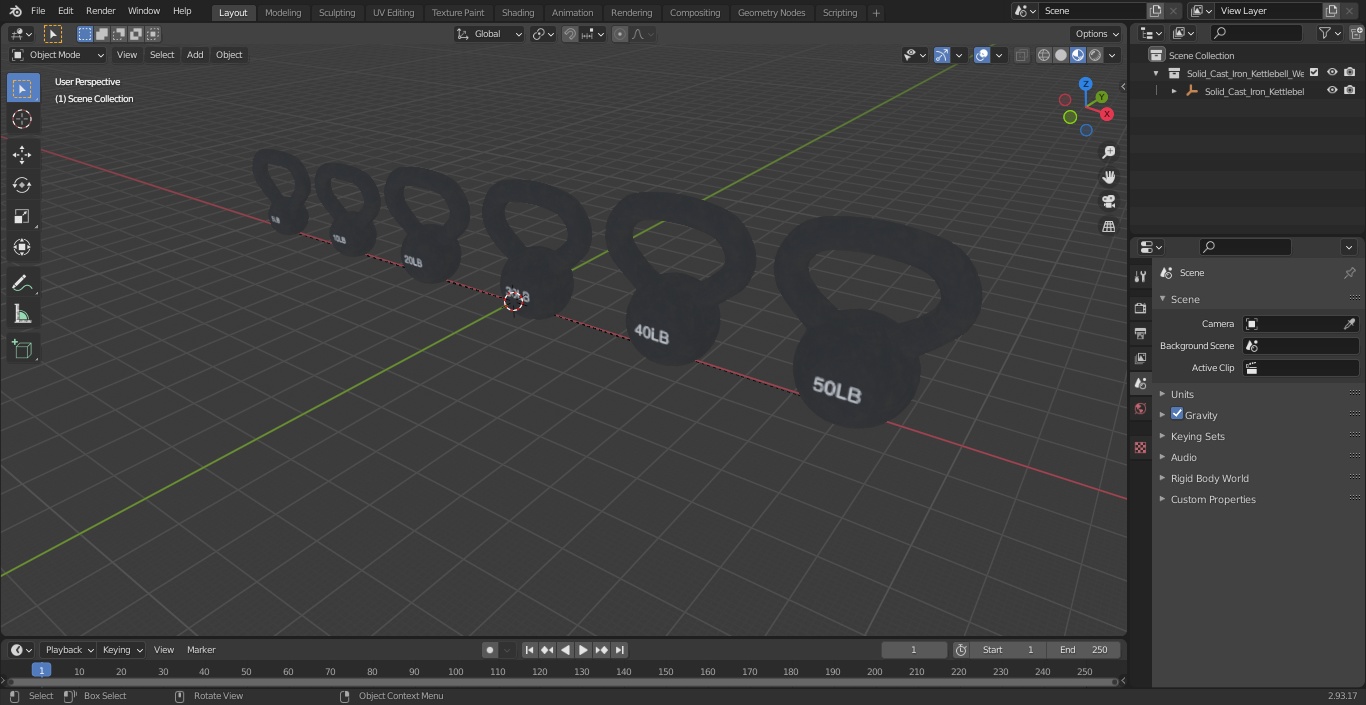Image resolution: width=1366 pixels, height=705 pixels.
Task: Toggle auto keying record button
Action: [x=490, y=650]
